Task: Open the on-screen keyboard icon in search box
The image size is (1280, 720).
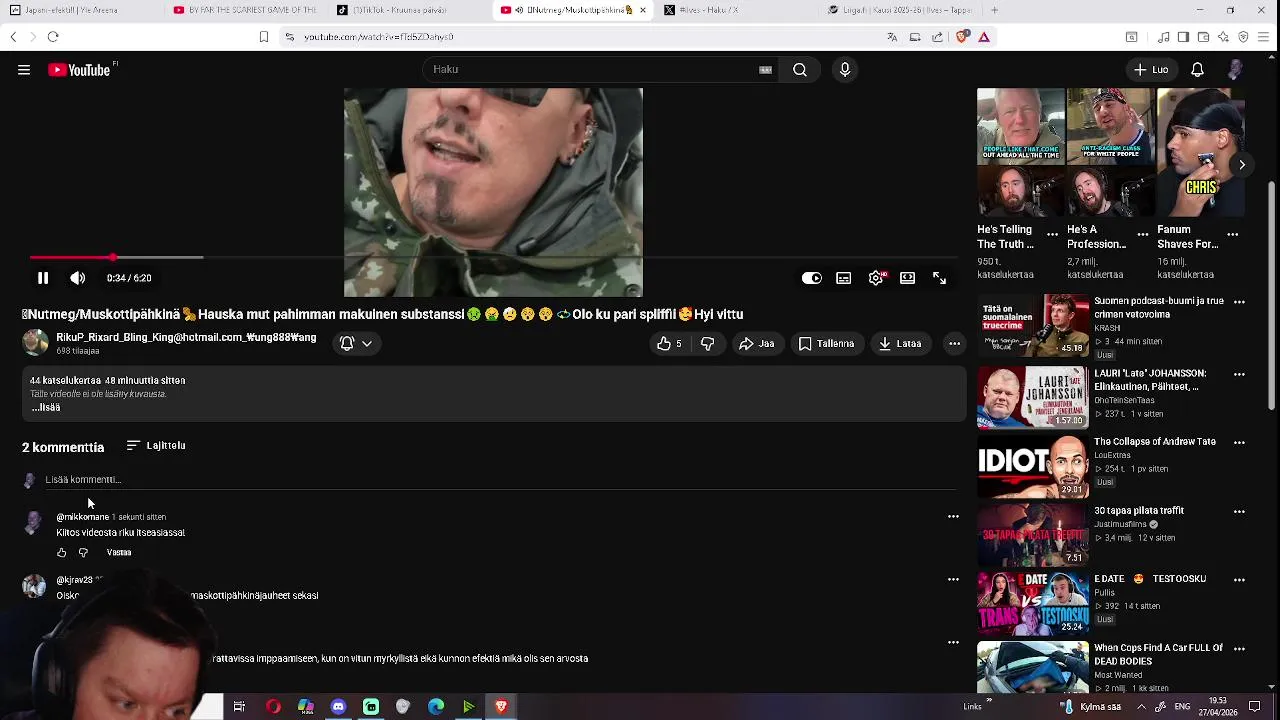Action: [765, 69]
